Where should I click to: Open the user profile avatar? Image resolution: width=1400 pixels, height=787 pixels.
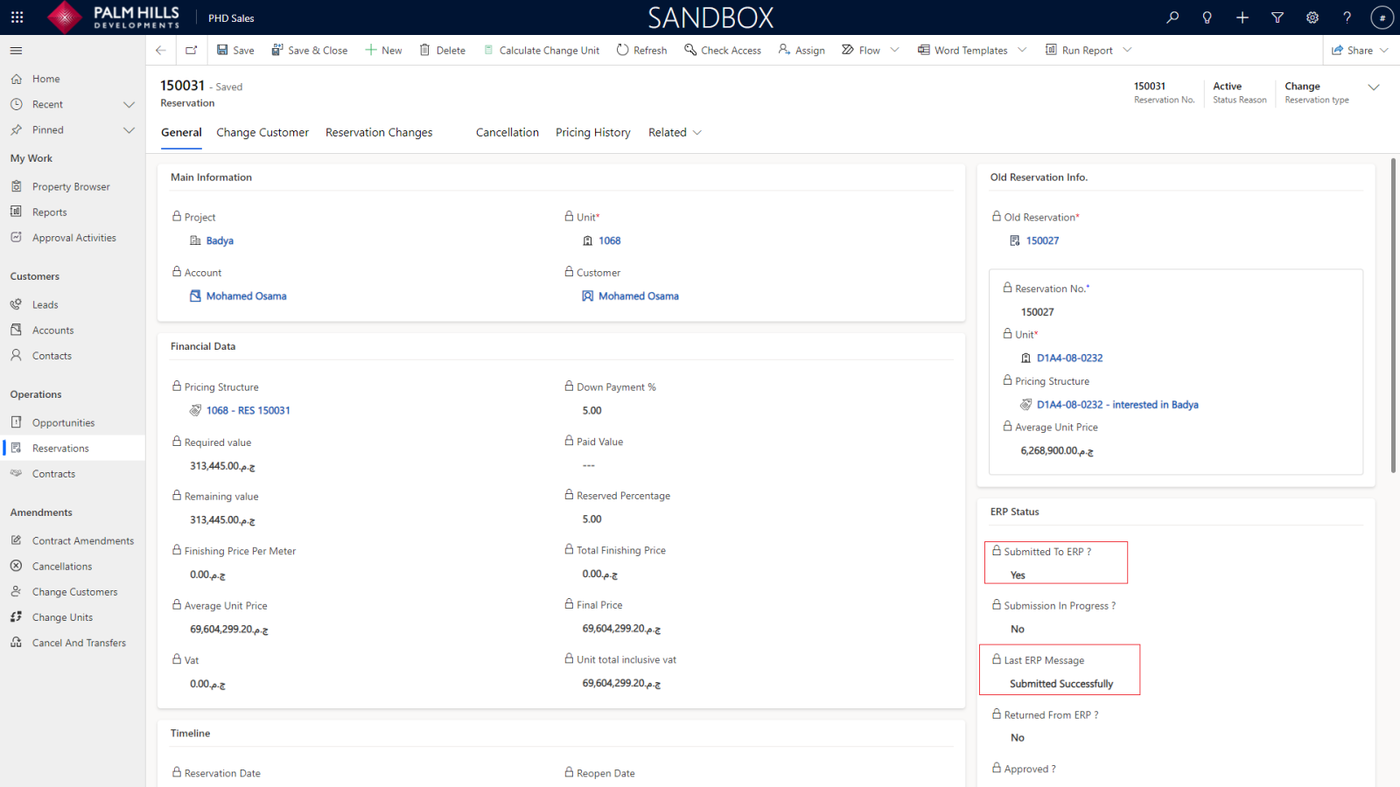(x=1382, y=17)
